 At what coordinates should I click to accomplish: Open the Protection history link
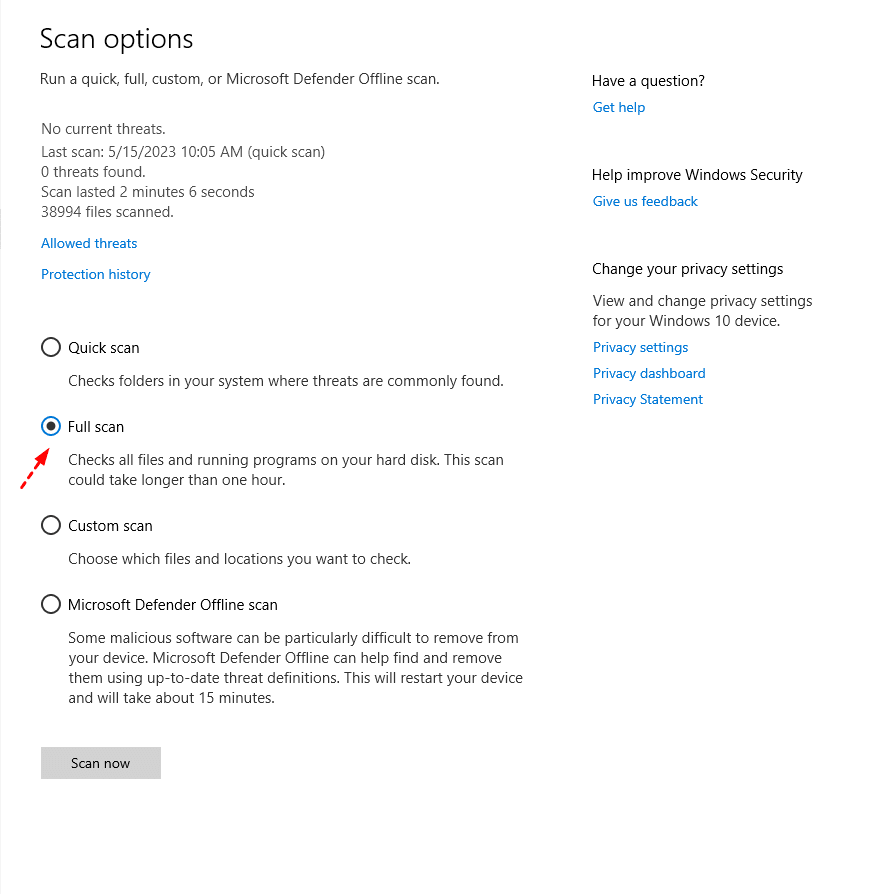click(96, 275)
